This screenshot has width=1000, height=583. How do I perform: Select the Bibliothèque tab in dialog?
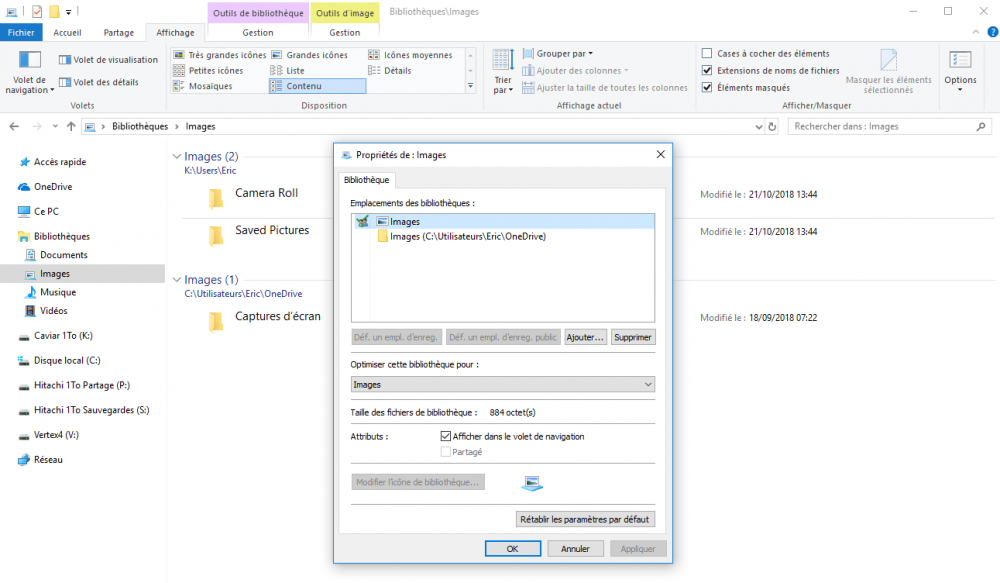[366, 180]
